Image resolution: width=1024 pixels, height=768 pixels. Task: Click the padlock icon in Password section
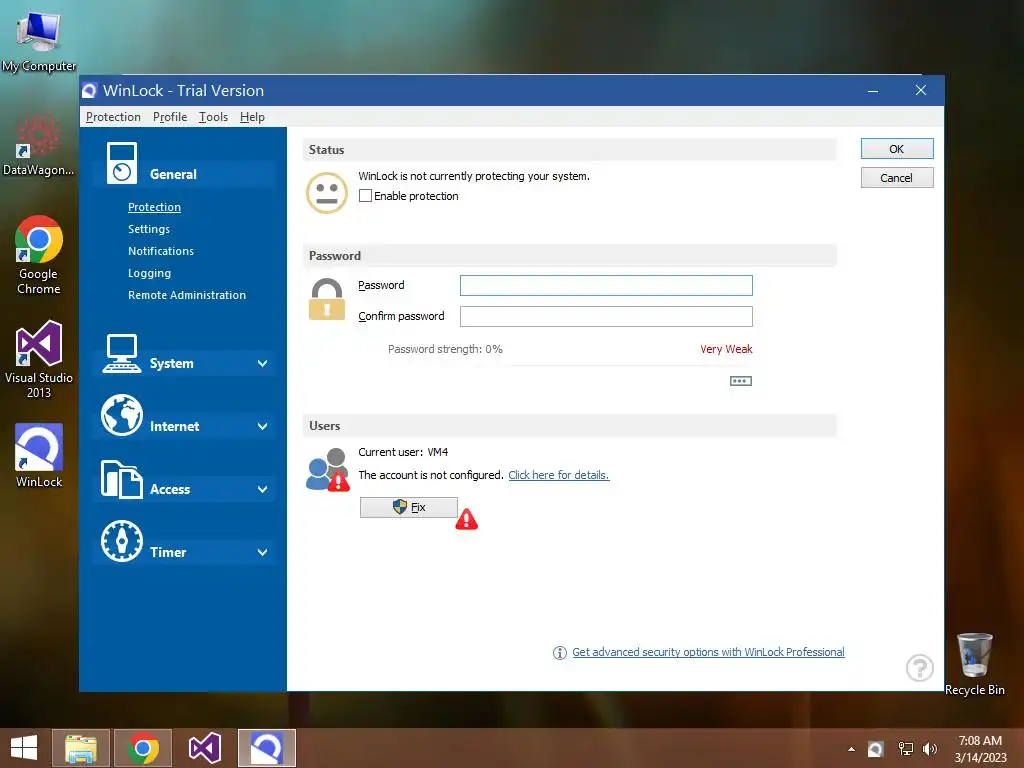(327, 299)
